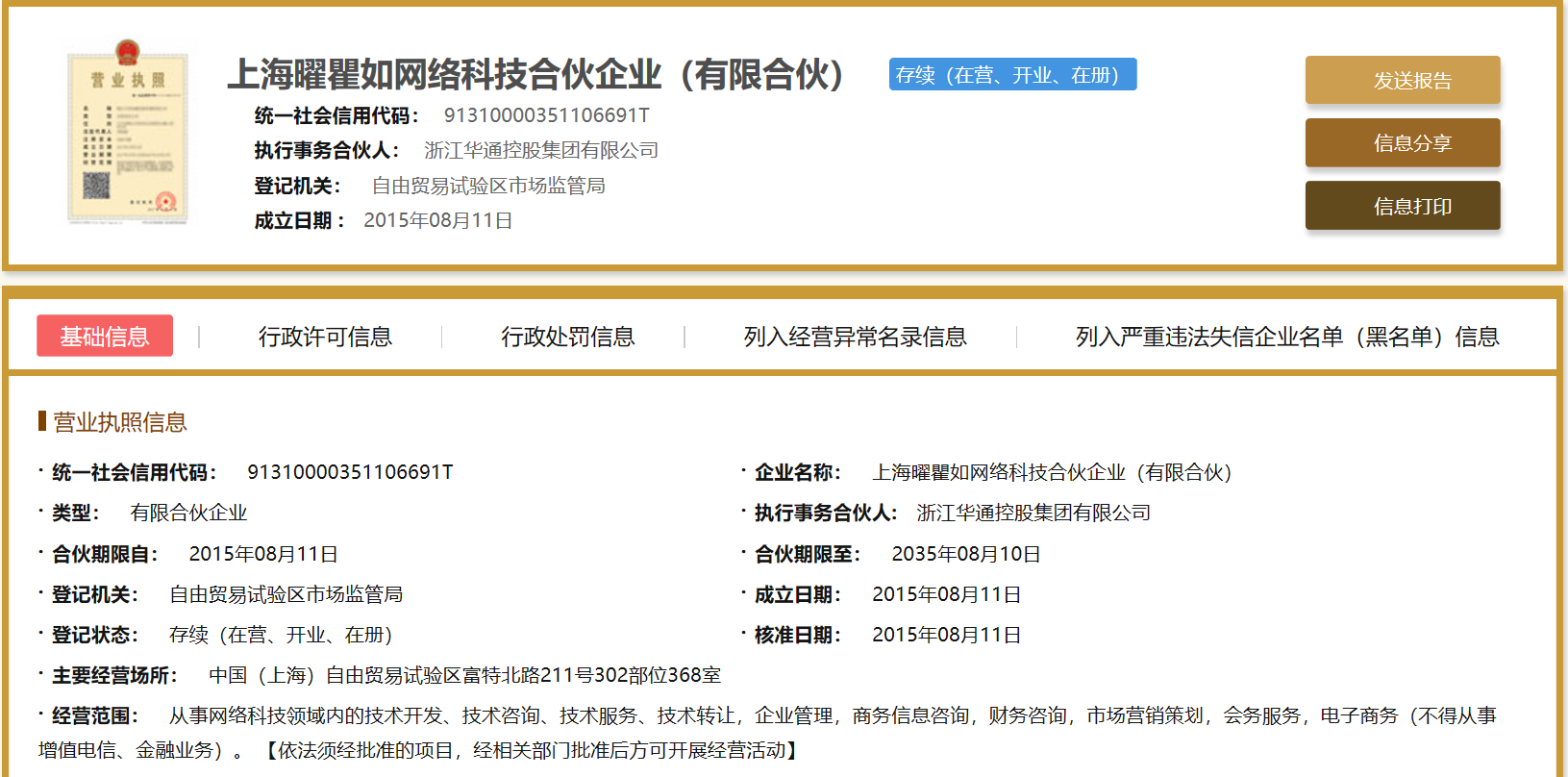Screen dimensions: 1568x777
Task: Click the company name title in header
Action: 536,75
